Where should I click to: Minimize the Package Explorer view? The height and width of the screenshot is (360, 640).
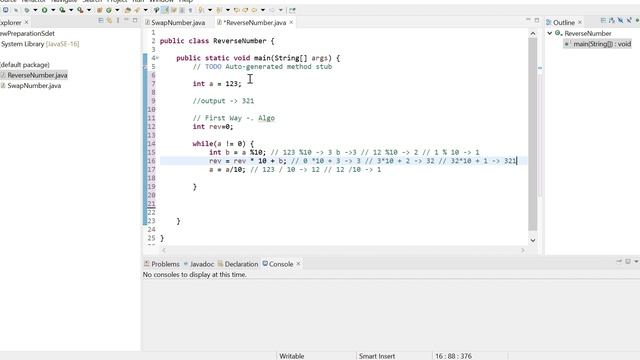click(126, 20)
